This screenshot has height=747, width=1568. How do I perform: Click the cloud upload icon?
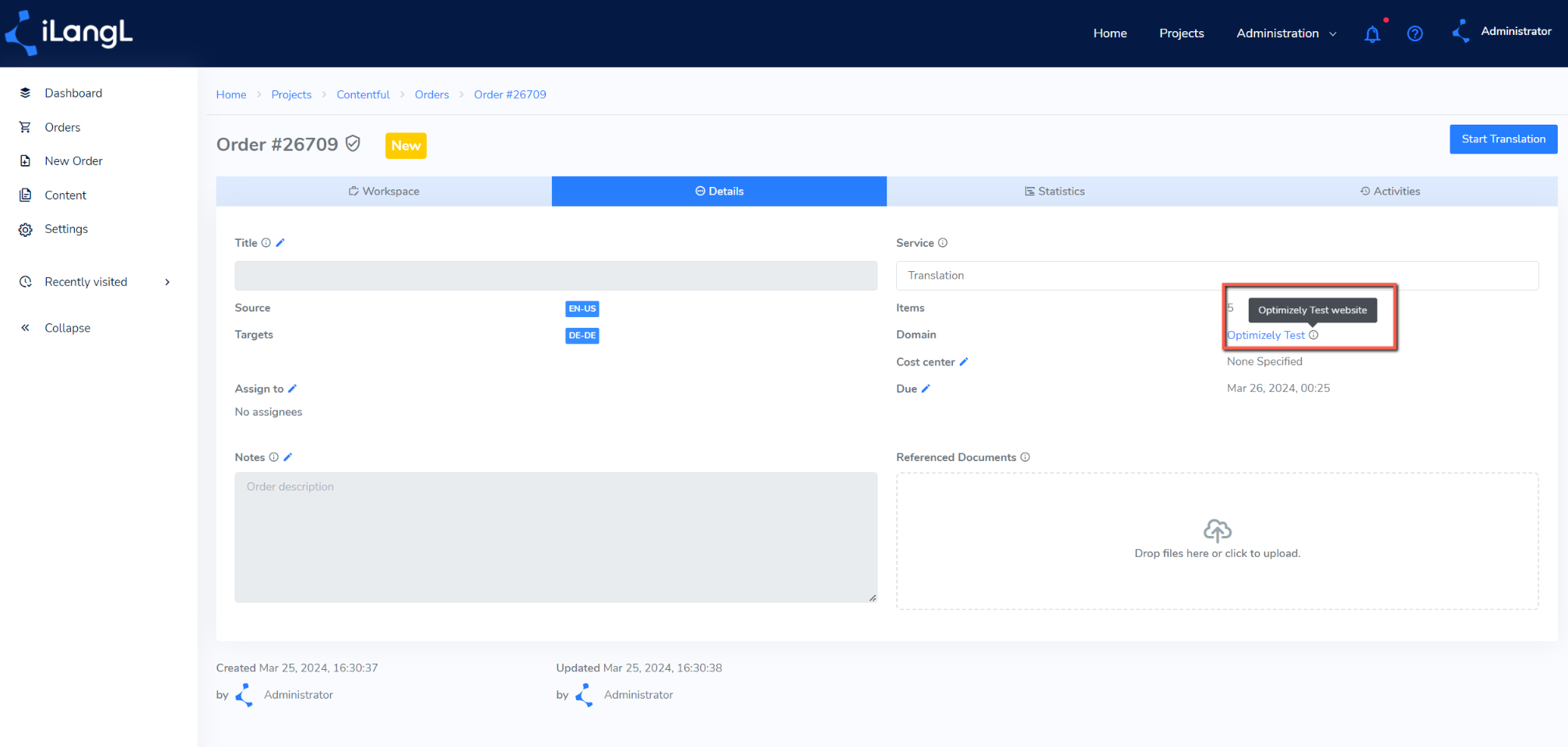tap(1218, 531)
